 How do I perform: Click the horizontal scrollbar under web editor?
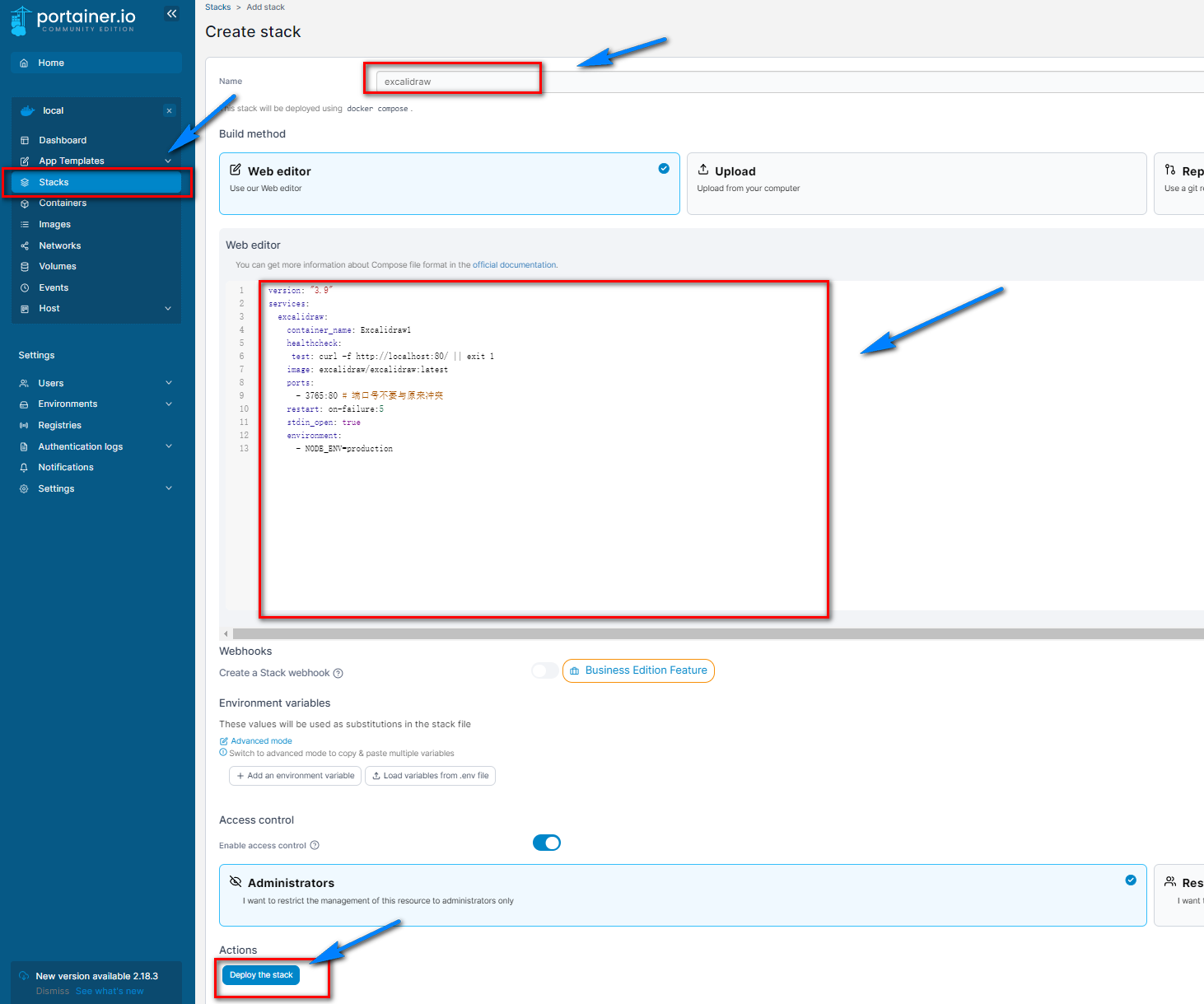coord(716,634)
